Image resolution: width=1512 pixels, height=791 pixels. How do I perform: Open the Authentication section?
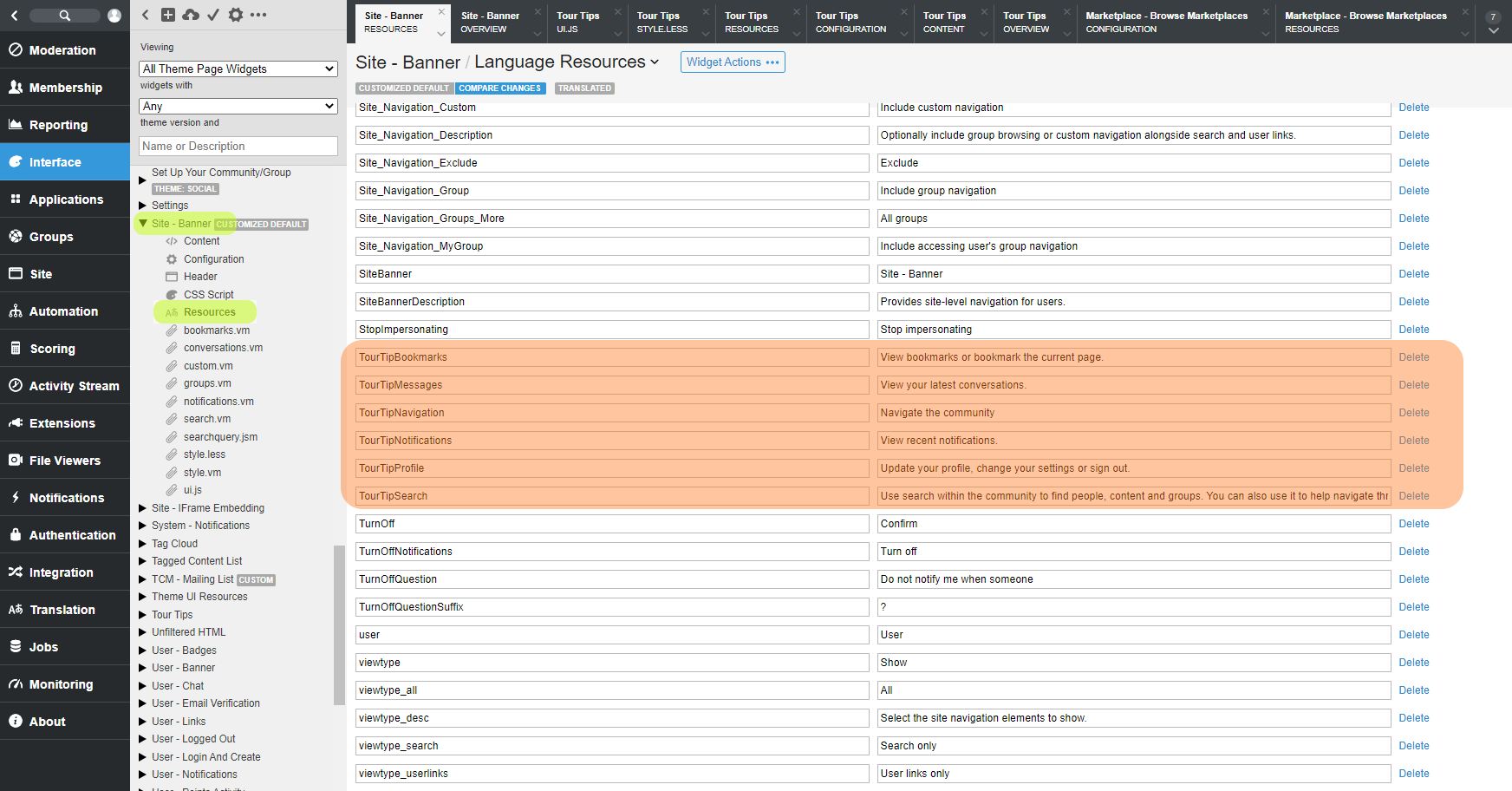coord(65,535)
